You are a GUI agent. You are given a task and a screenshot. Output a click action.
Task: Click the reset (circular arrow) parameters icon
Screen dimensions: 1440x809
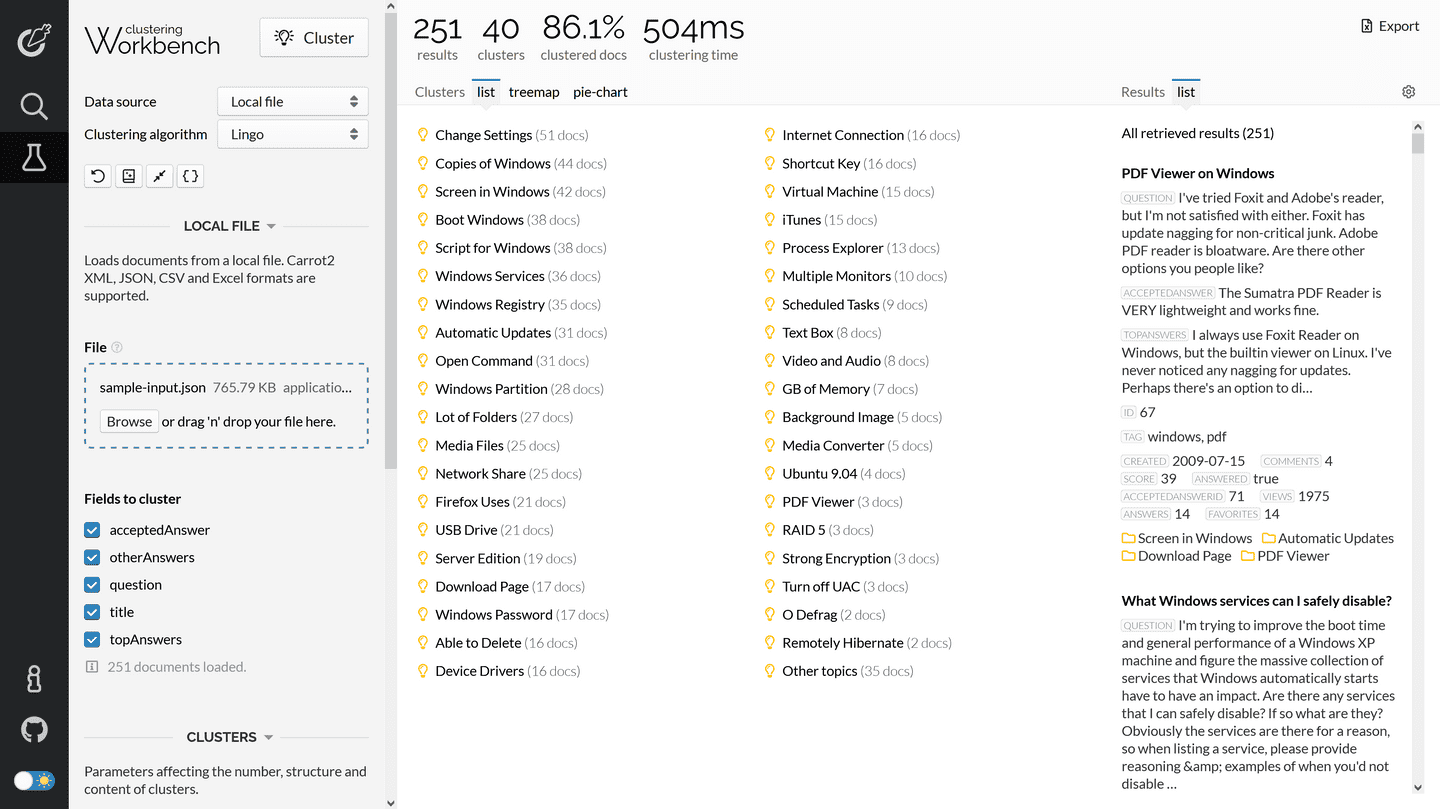coord(97,176)
